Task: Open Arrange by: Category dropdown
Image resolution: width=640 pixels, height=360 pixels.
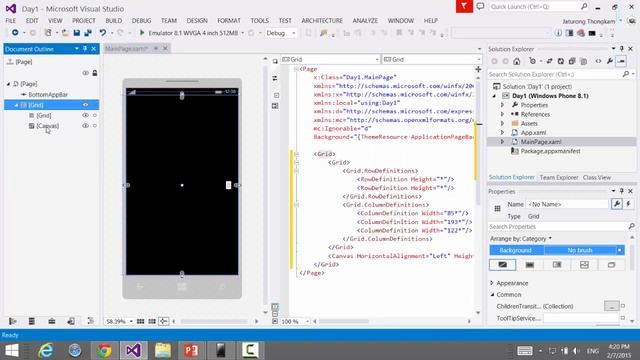Action: [x=520, y=238]
